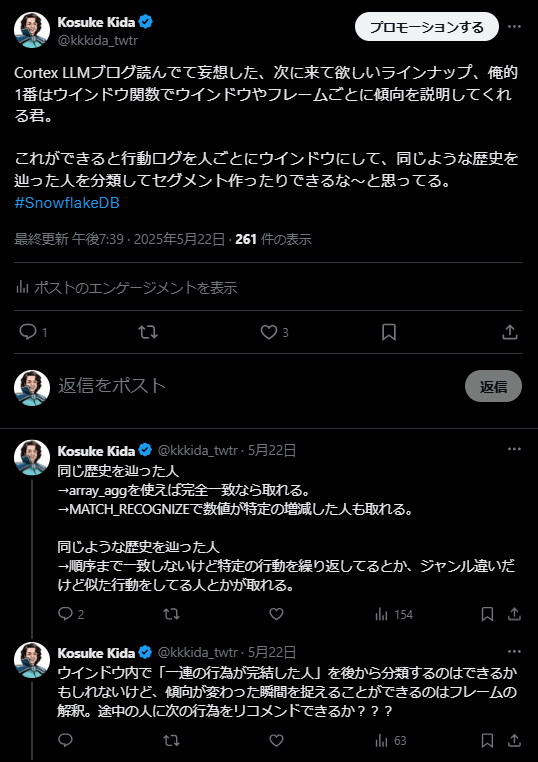Open the #SnowflakeDB hashtag link

click(67, 203)
